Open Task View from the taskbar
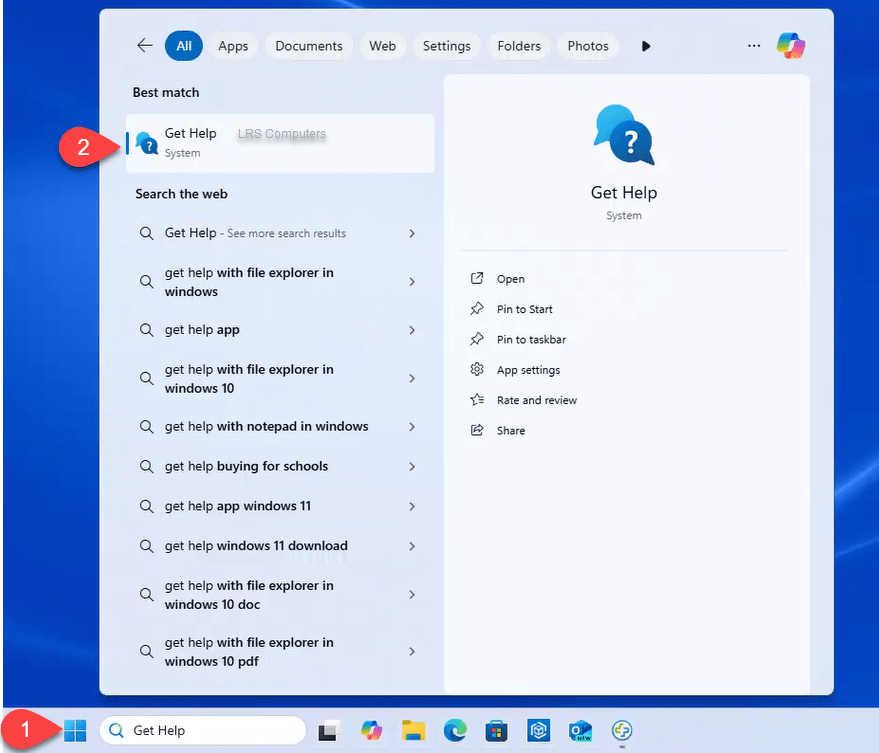Viewport: 879px width, 753px height. tap(329, 731)
